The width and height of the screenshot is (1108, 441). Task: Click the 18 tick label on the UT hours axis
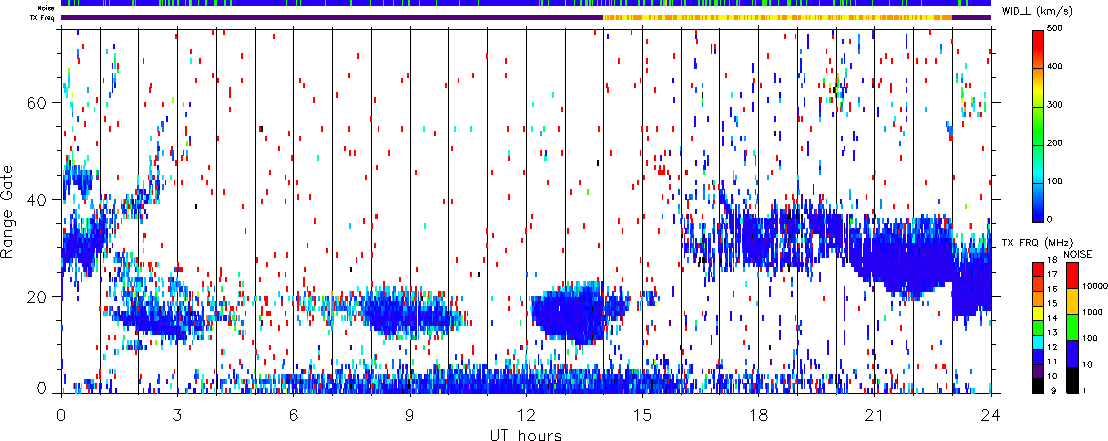(758, 414)
